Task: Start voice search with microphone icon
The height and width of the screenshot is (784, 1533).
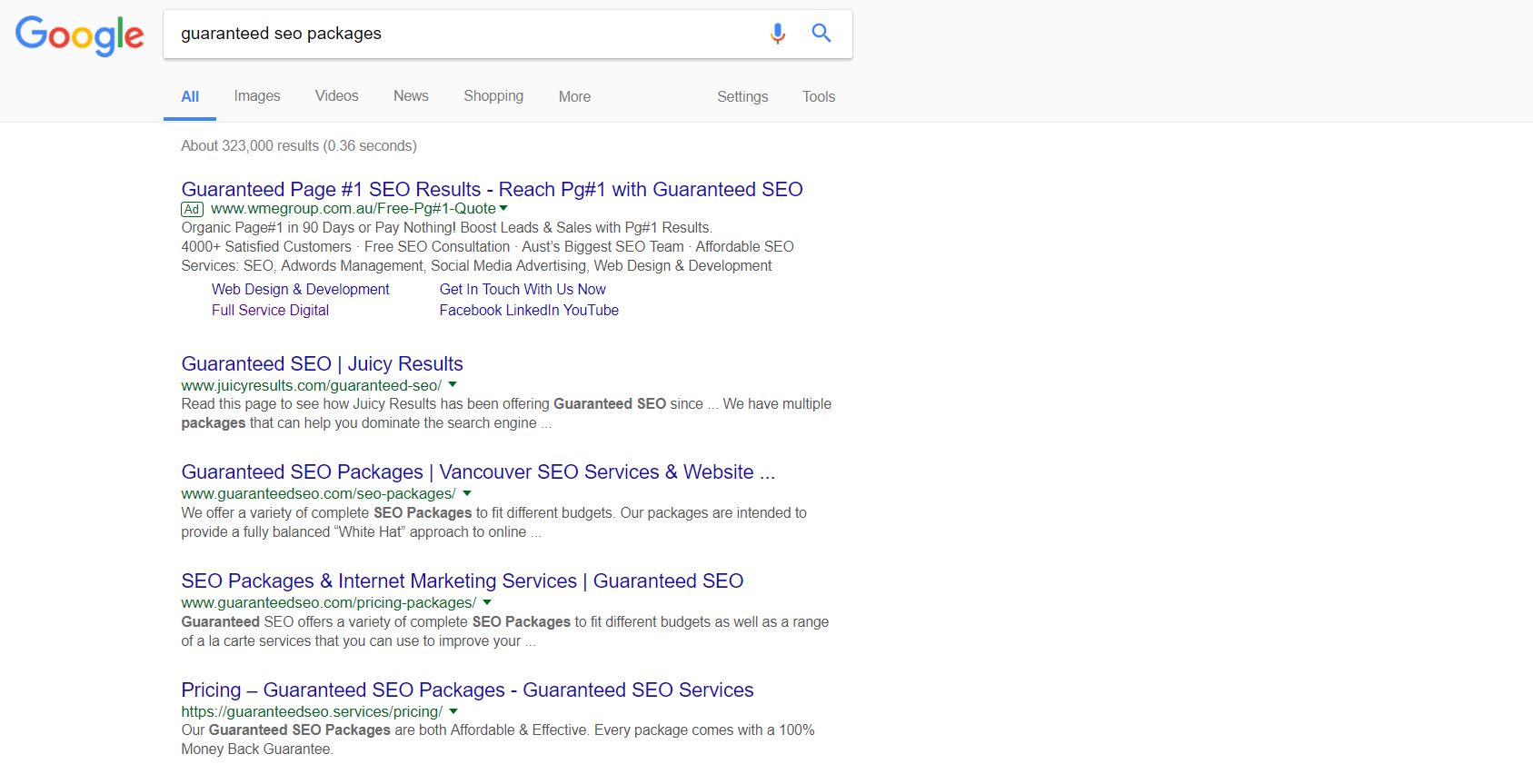Action: (777, 34)
